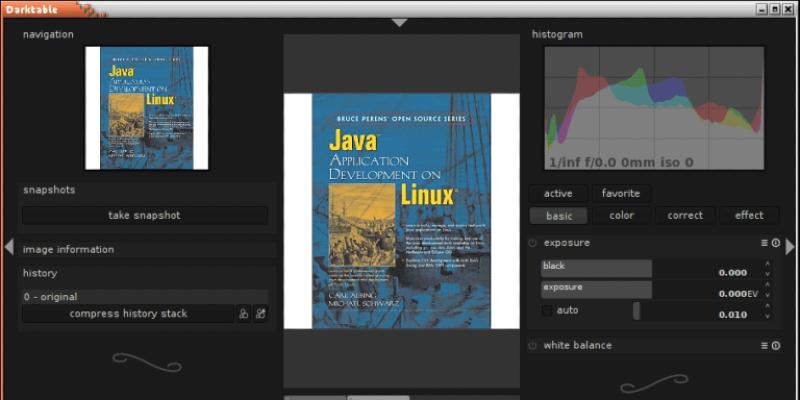800x400 pixels.
Task: Toggle the white balance module power icon
Action: pyautogui.click(x=533, y=346)
